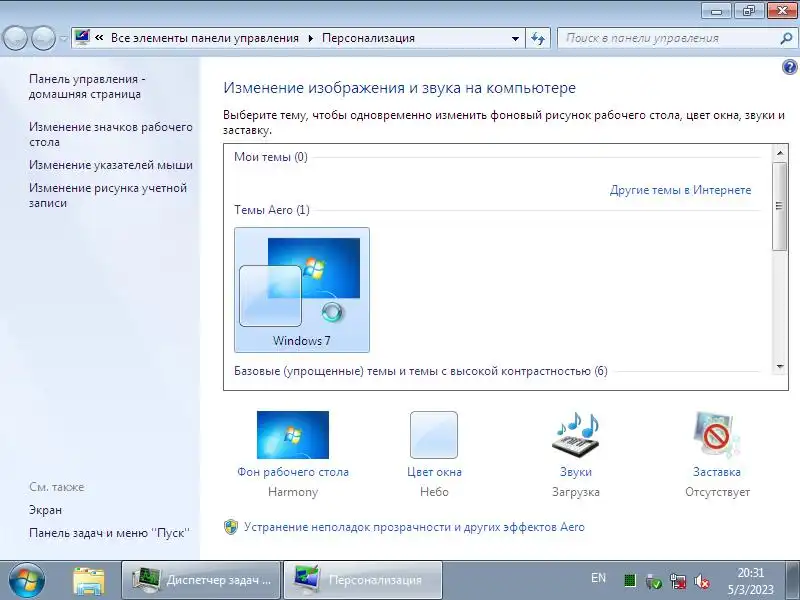Open 'Другие темы в Интернете' link
This screenshot has height=600, width=800.
[x=680, y=190]
